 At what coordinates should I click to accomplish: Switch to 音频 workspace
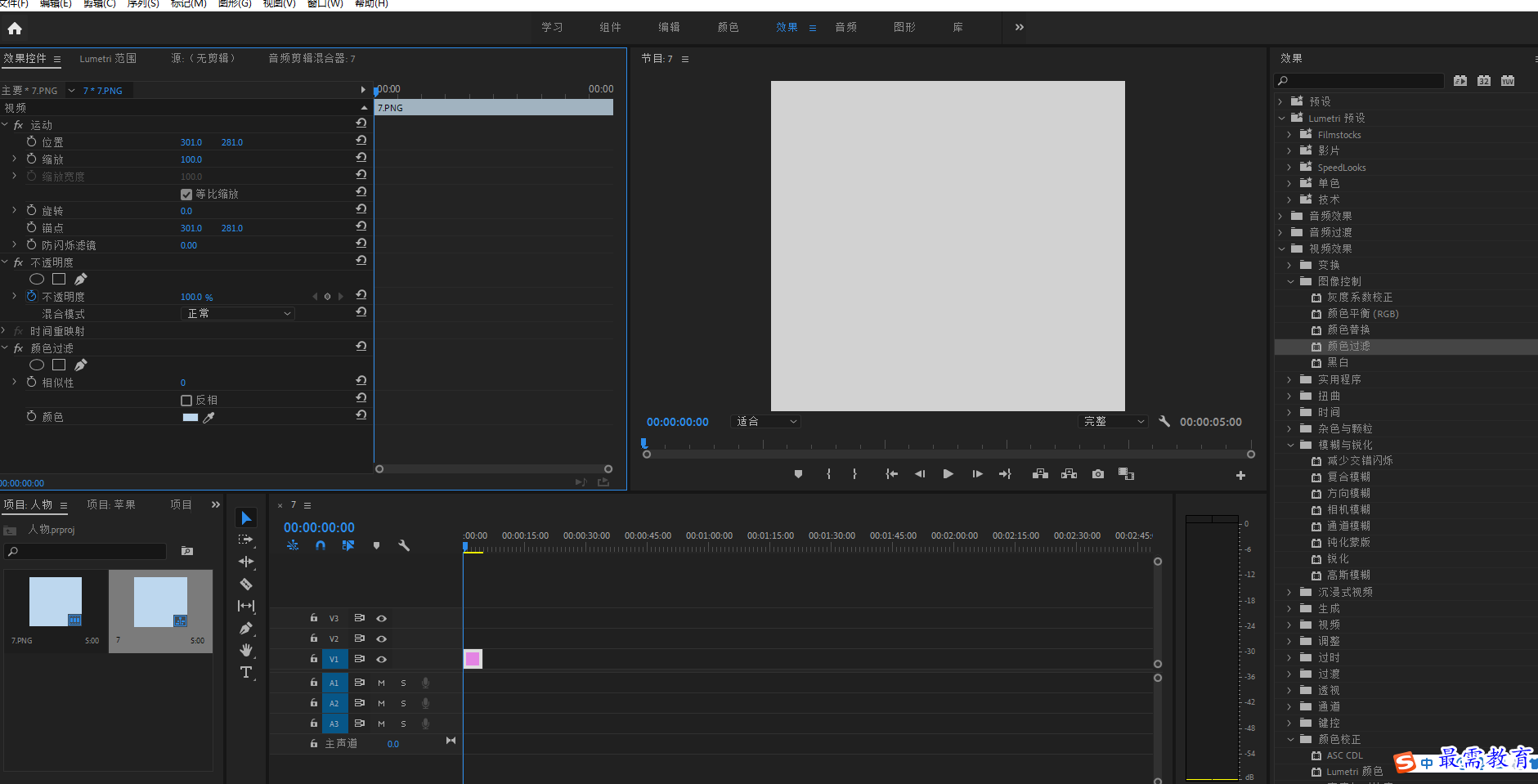846,28
